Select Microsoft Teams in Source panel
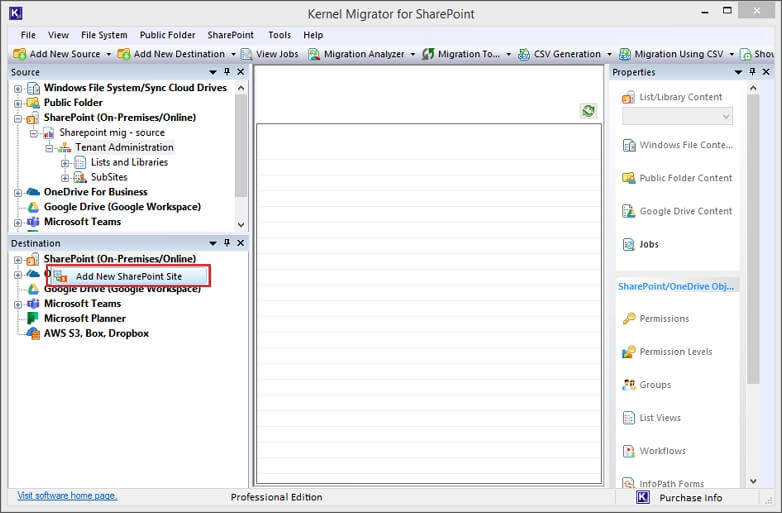 [x=82, y=222]
